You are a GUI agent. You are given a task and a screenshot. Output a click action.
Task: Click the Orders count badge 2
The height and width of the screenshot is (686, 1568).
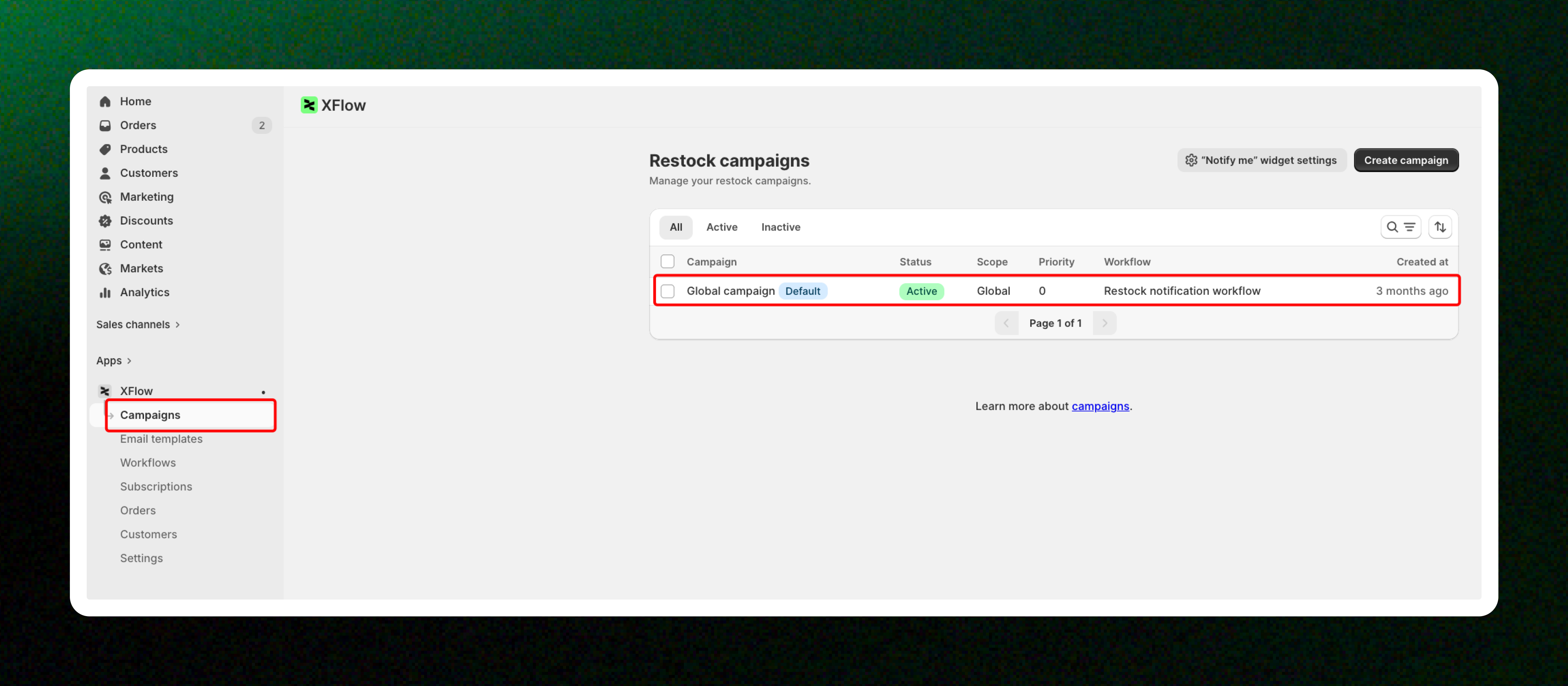click(x=262, y=125)
